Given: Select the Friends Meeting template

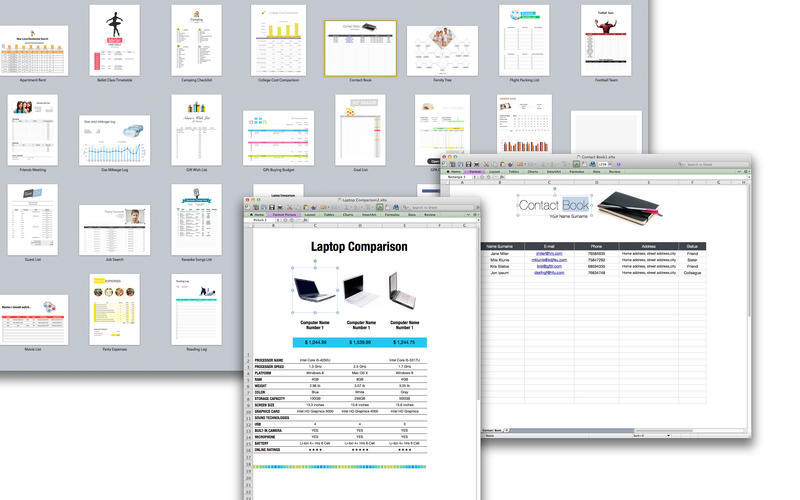Looking at the screenshot, I should (33, 130).
